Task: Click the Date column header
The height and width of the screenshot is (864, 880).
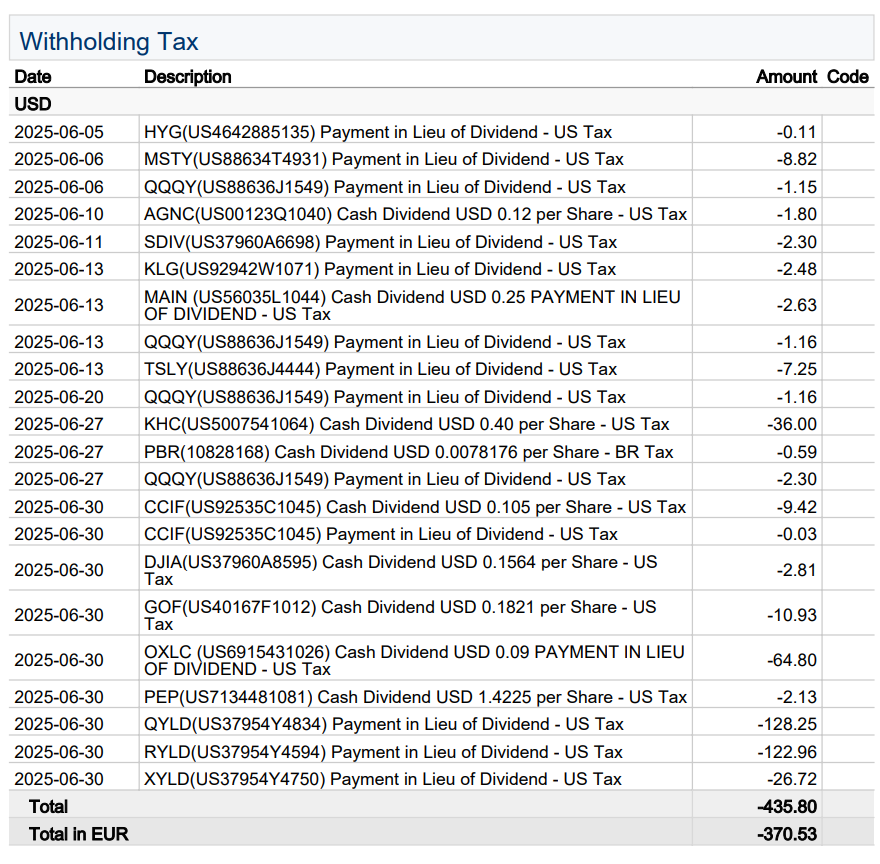Action: point(33,77)
